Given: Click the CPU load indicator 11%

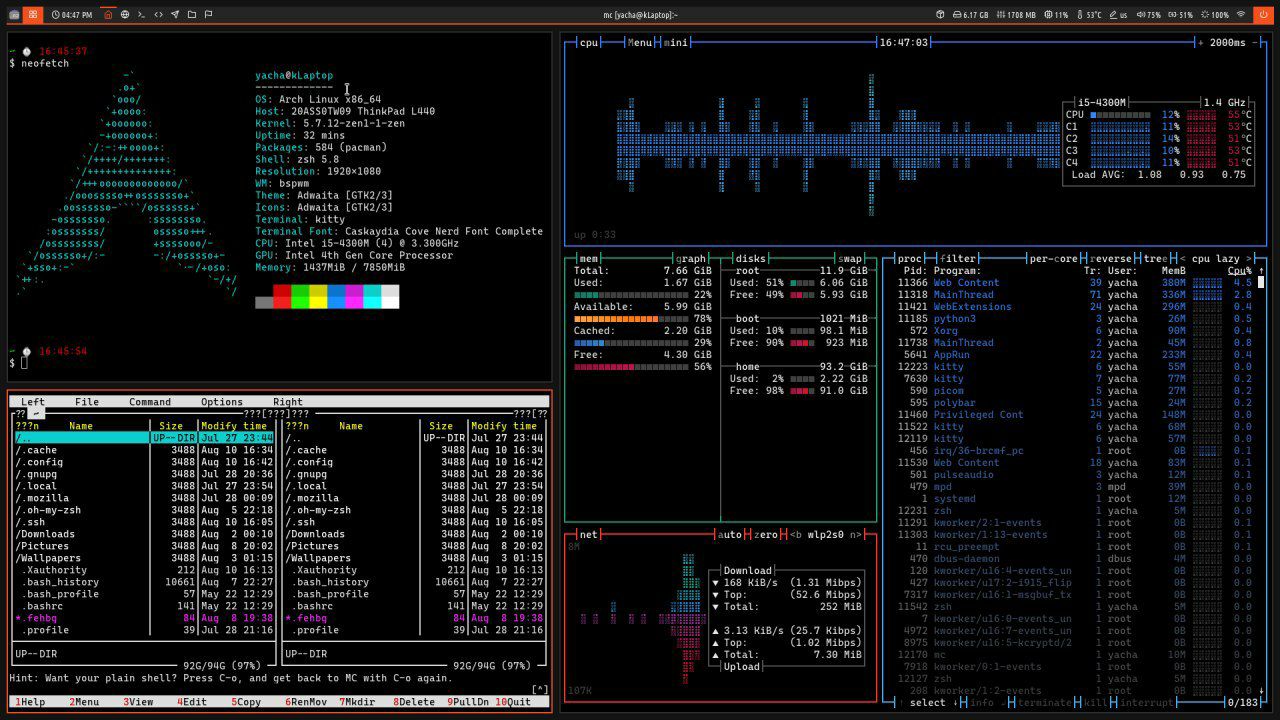Looking at the screenshot, I should click(x=1056, y=15).
